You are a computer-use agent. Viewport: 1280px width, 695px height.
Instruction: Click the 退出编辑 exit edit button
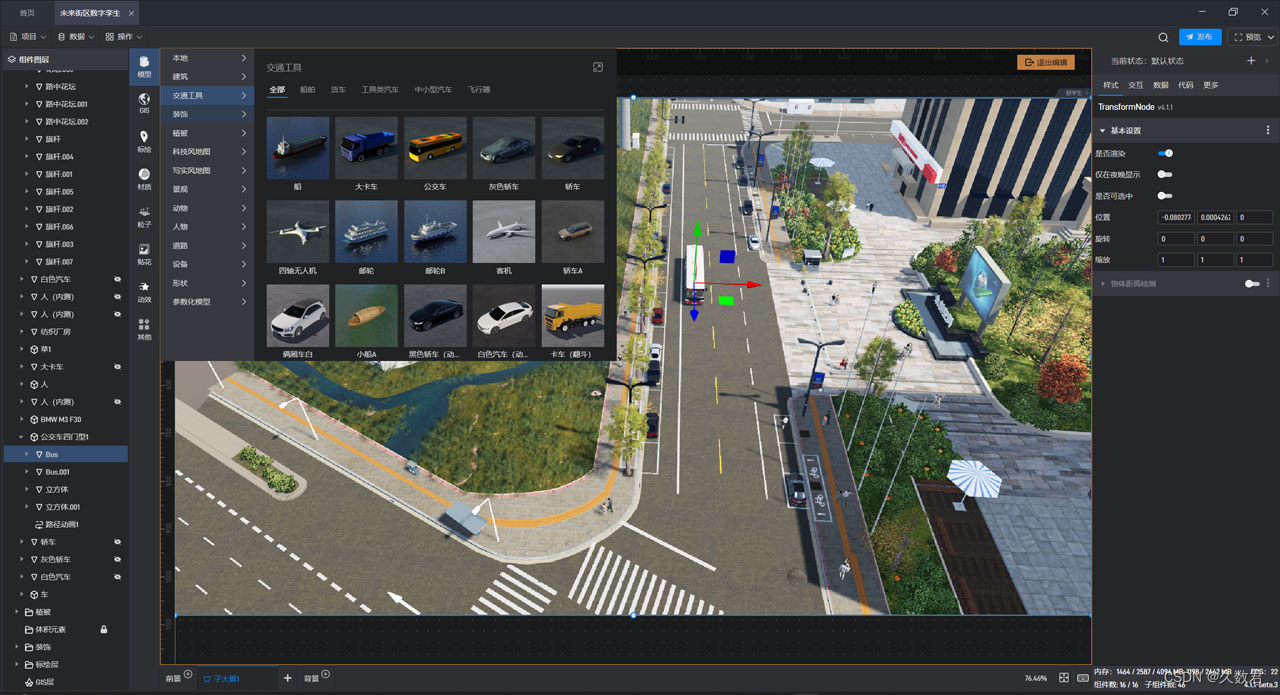pyautogui.click(x=1045, y=62)
